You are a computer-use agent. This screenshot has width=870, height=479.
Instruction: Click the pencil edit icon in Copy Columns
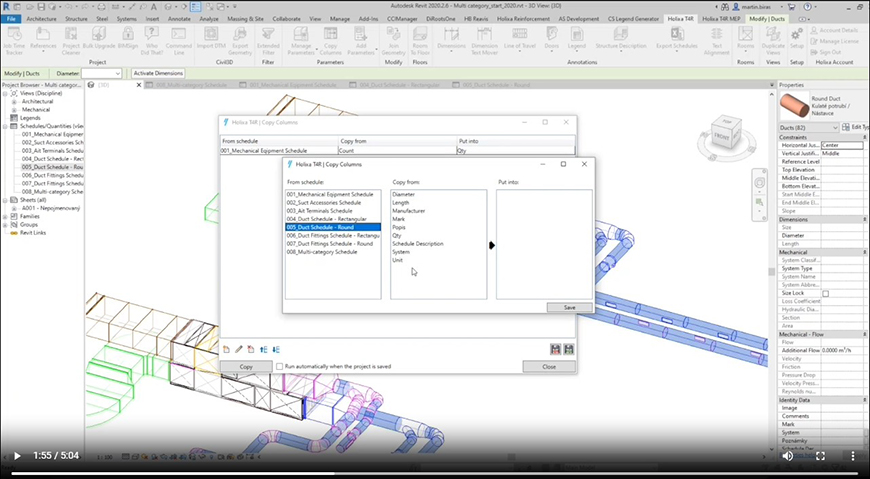tap(239, 350)
